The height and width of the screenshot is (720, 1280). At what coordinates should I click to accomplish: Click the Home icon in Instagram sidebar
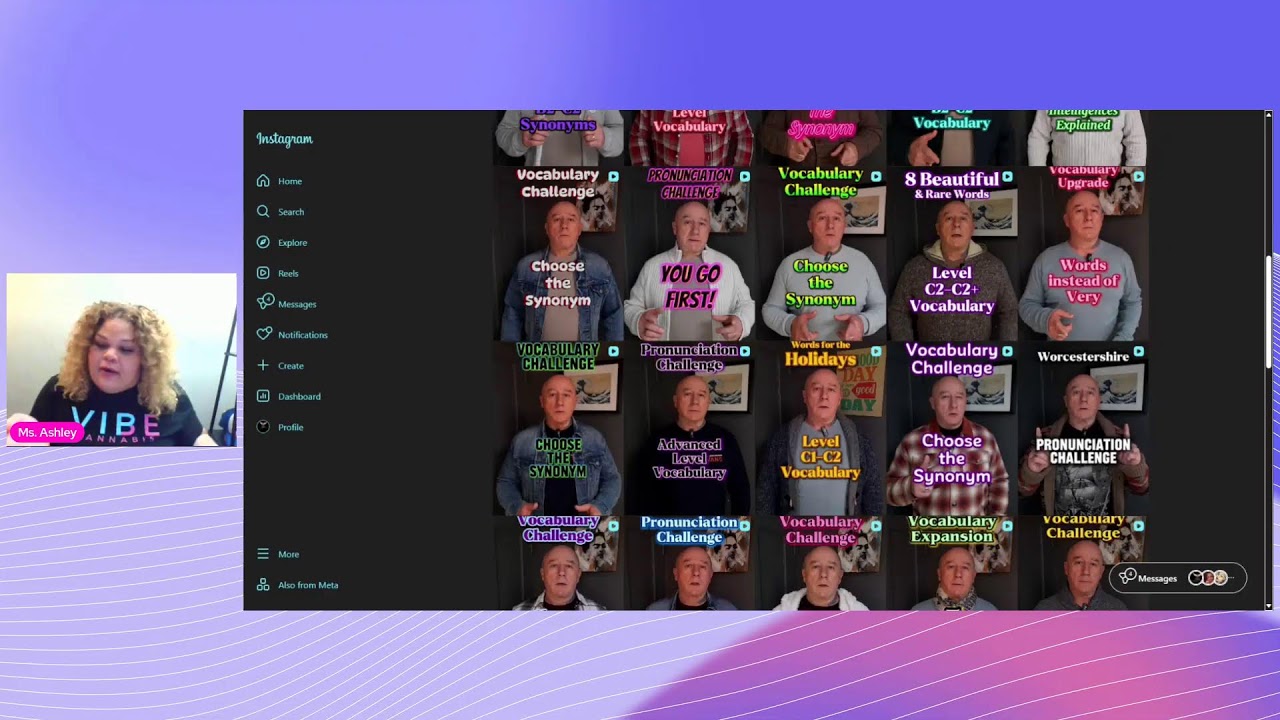pos(263,181)
